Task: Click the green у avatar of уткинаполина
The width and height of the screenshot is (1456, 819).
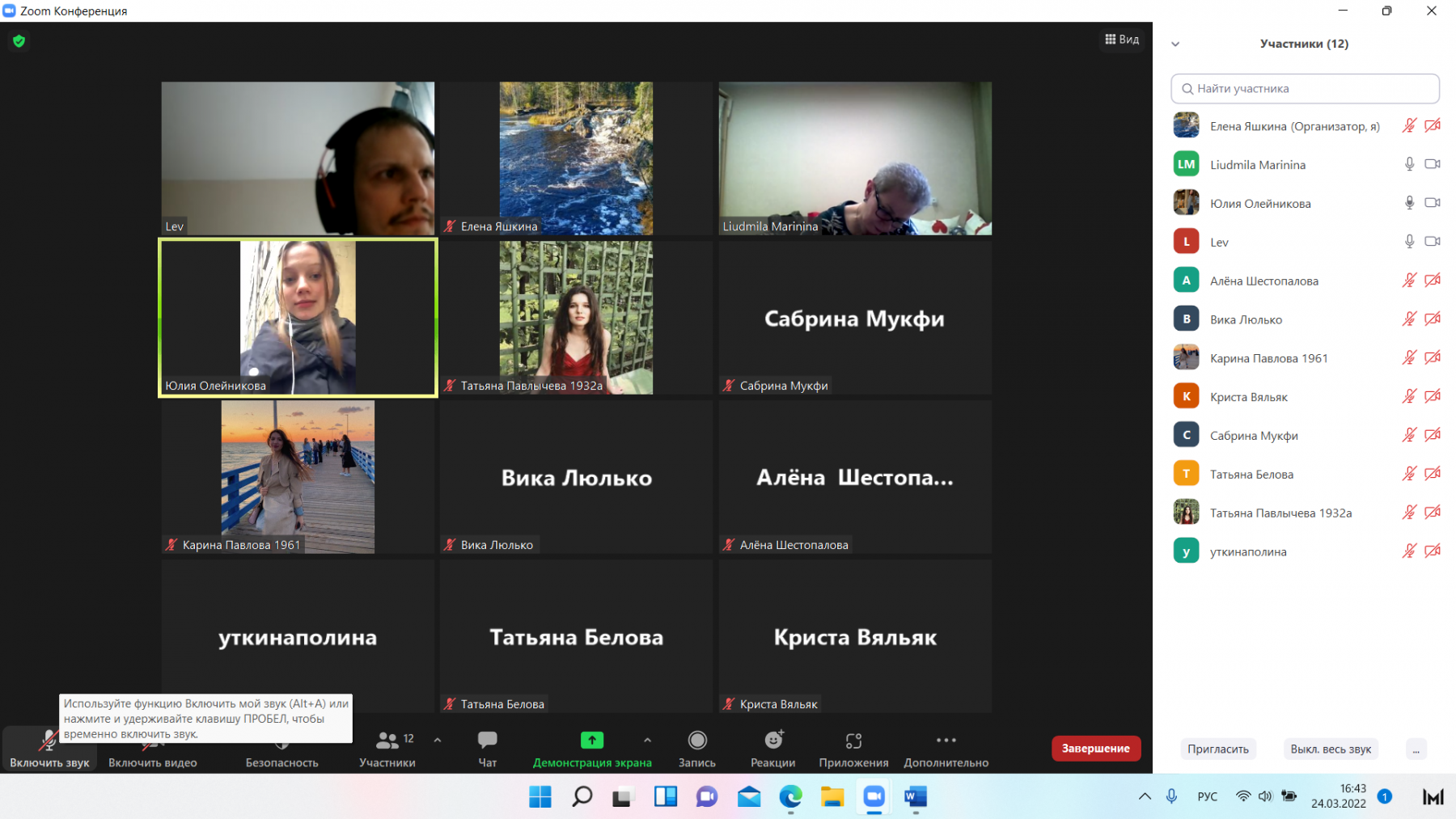Action: 1186,551
